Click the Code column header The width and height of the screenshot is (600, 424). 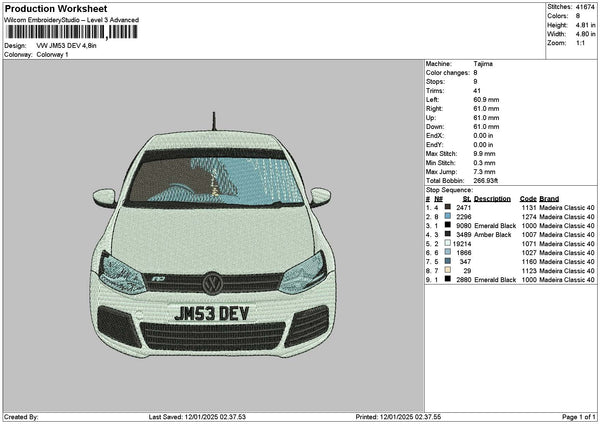click(528, 199)
